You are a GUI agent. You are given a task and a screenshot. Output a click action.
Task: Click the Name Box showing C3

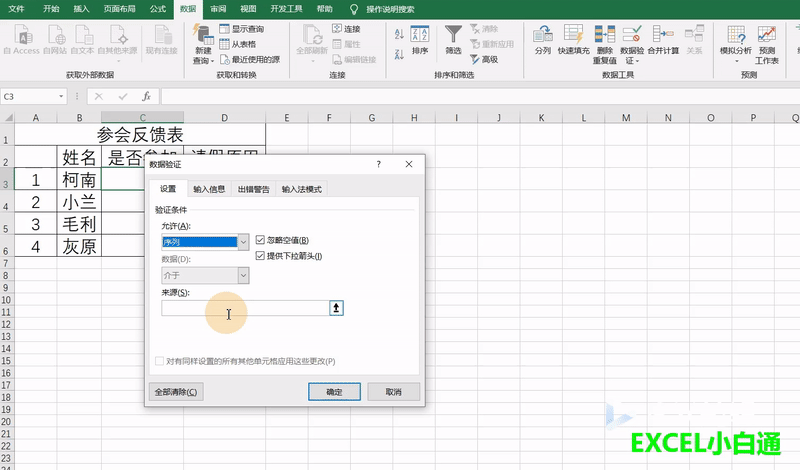30,96
